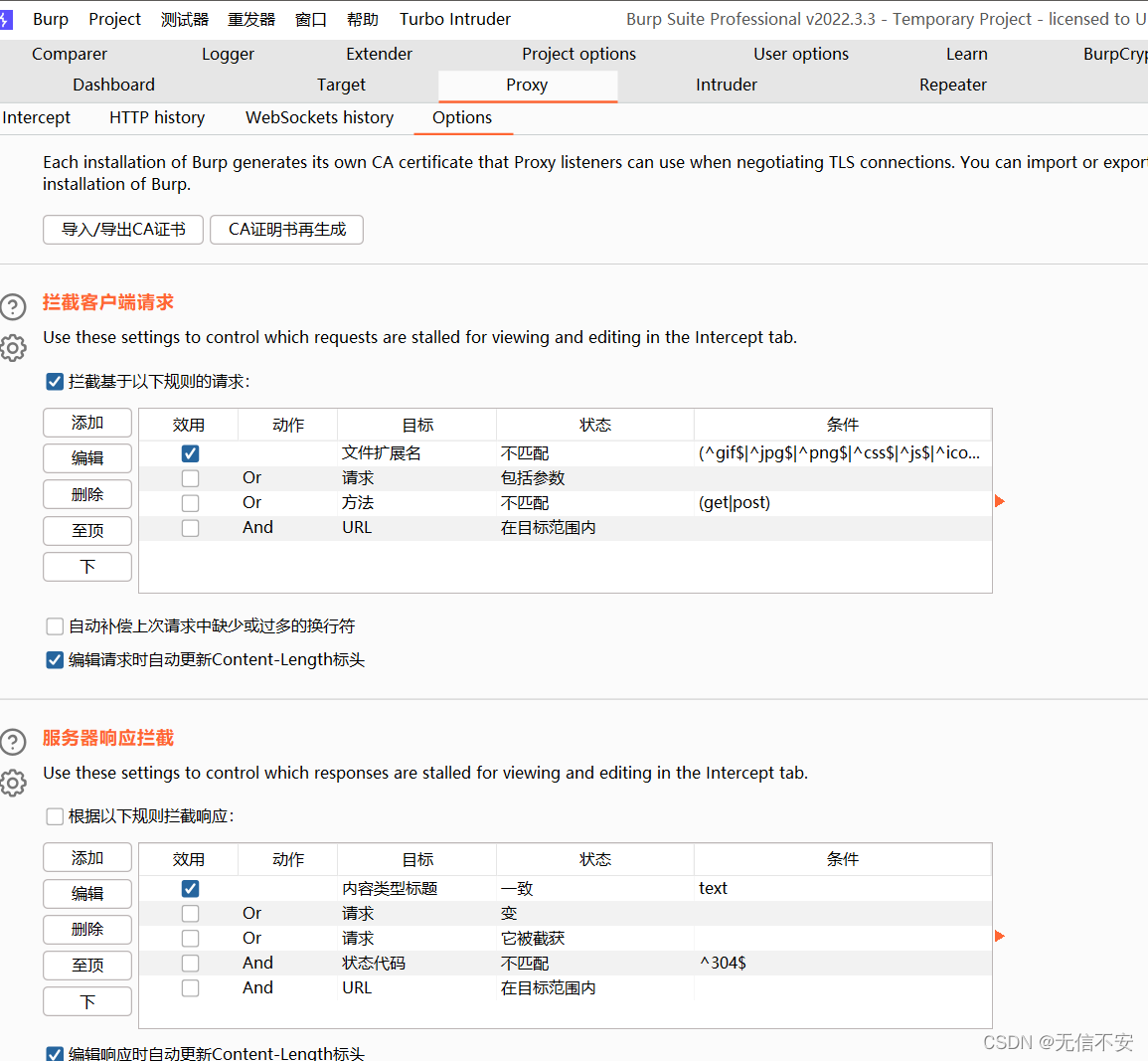Enable request rule URL 在目标范围内 checkbox
This screenshot has height=1061, width=1148.
pos(191,529)
